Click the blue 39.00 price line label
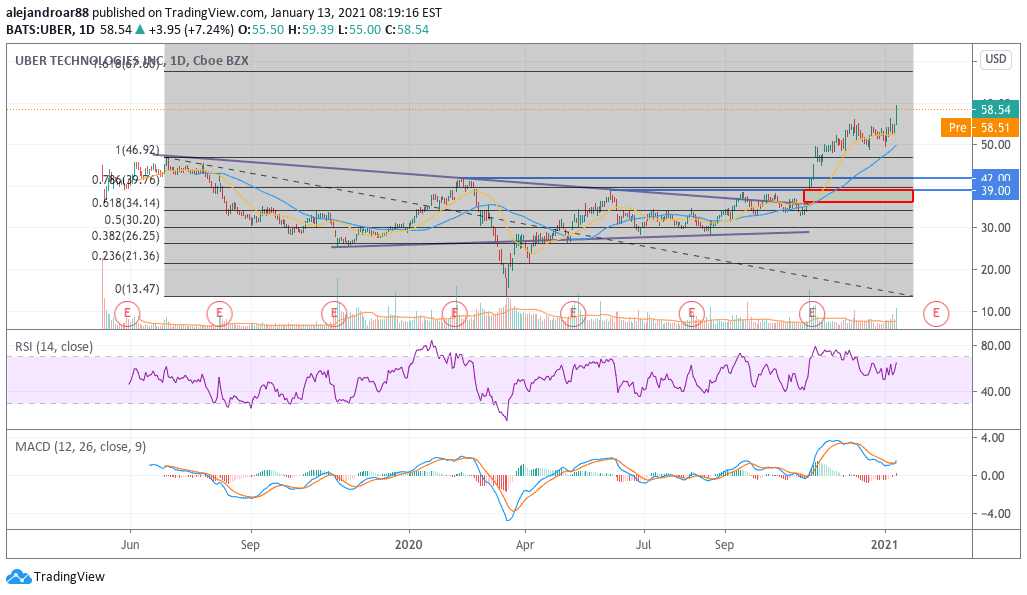Image resolution: width=1027 pixels, height=595 pixels. [996, 191]
